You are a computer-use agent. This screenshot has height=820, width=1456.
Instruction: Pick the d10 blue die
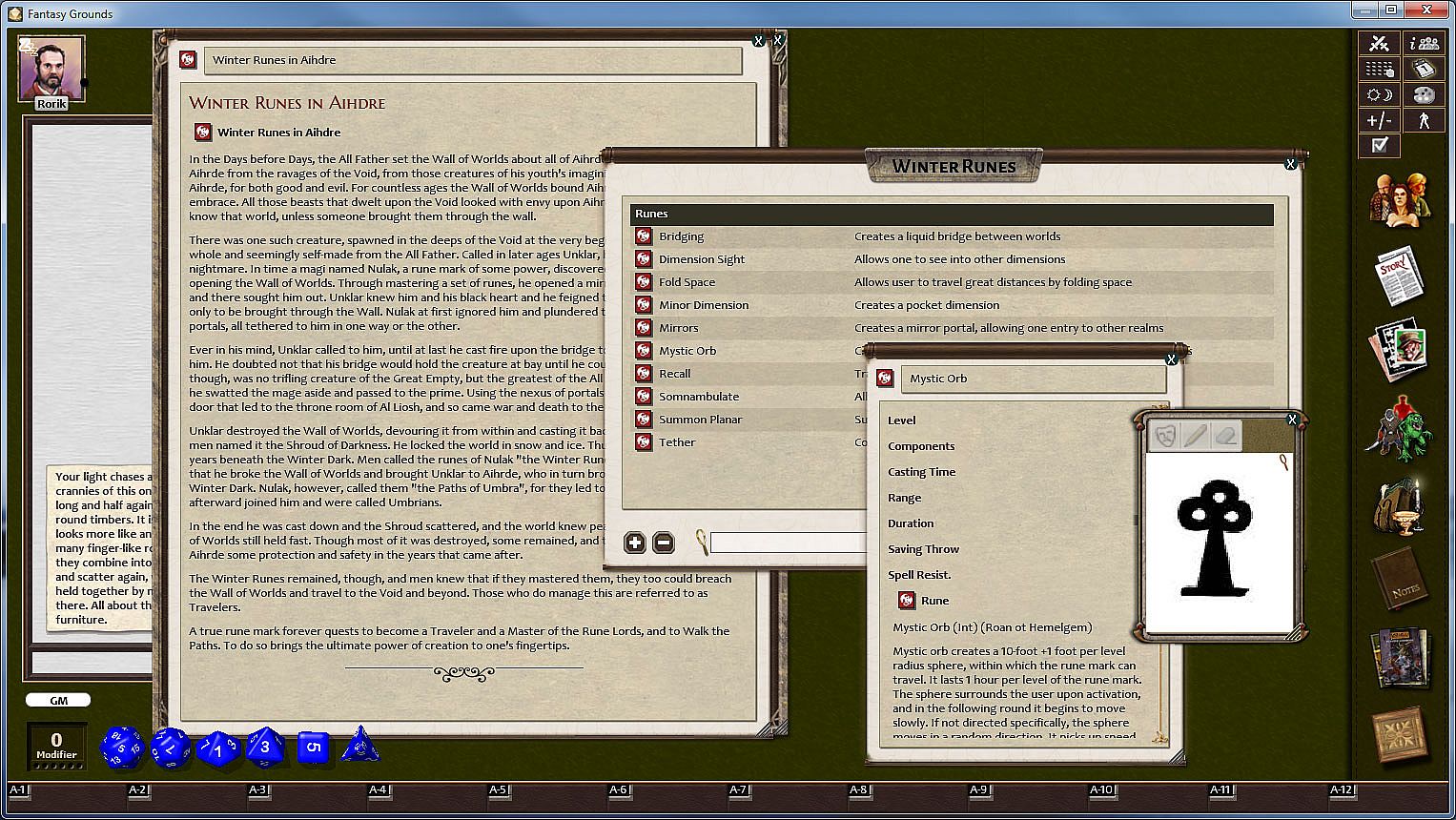pyautogui.click(x=218, y=749)
